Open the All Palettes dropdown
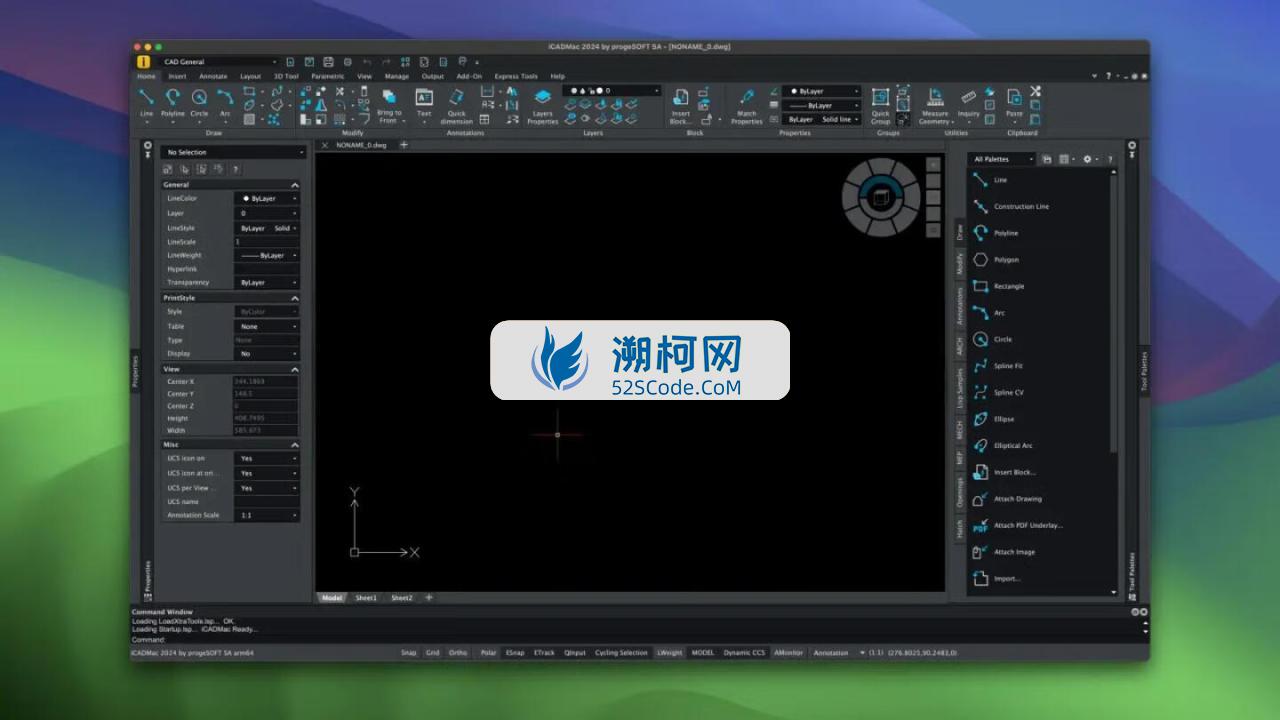 click(1003, 159)
